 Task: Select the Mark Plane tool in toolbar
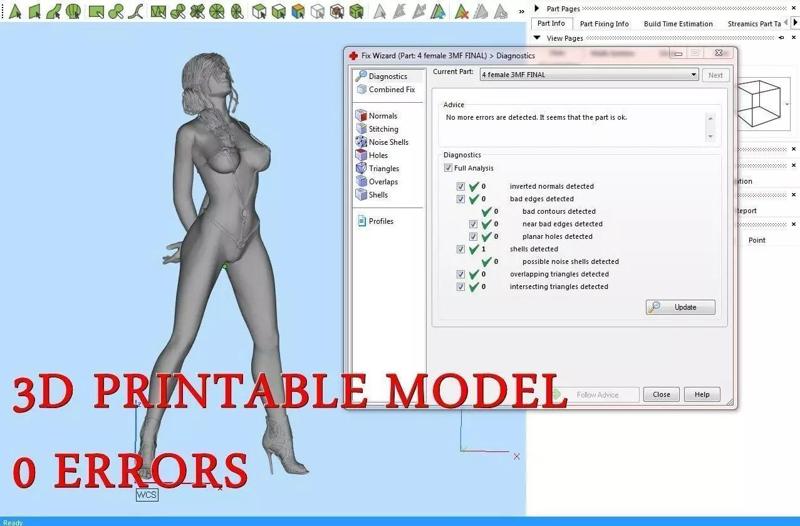34,11
